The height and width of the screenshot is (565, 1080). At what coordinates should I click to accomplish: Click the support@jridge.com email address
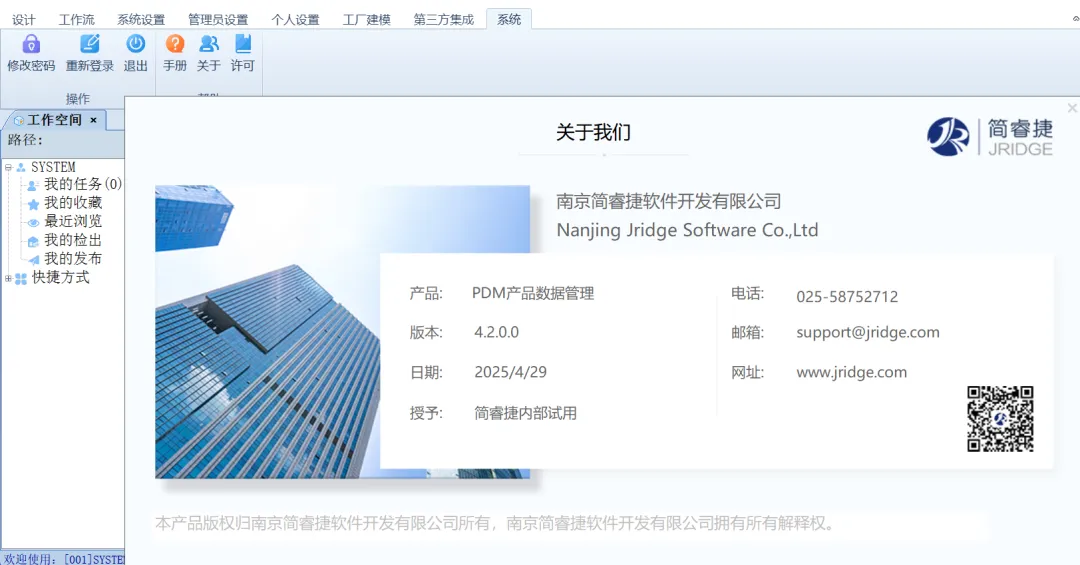coord(868,332)
